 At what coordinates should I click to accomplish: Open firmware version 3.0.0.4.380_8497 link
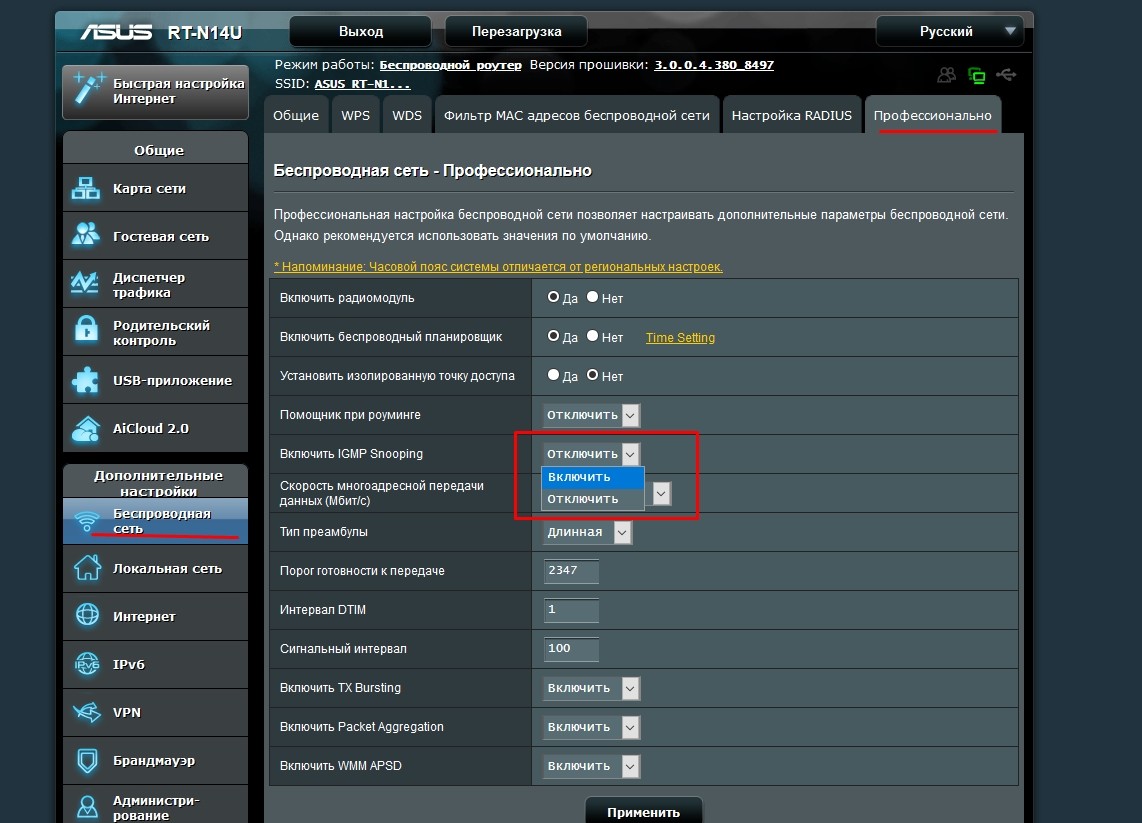pyautogui.click(x=714, y=65)
